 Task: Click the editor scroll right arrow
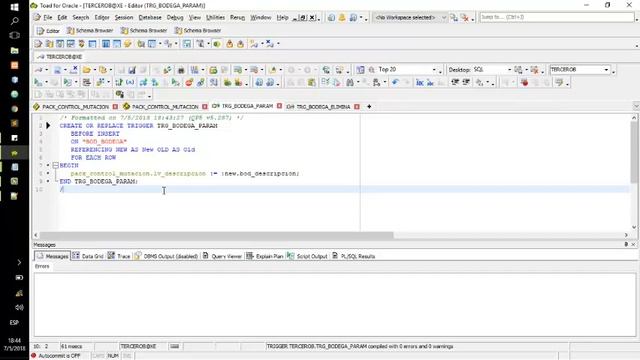coord(626,235)
